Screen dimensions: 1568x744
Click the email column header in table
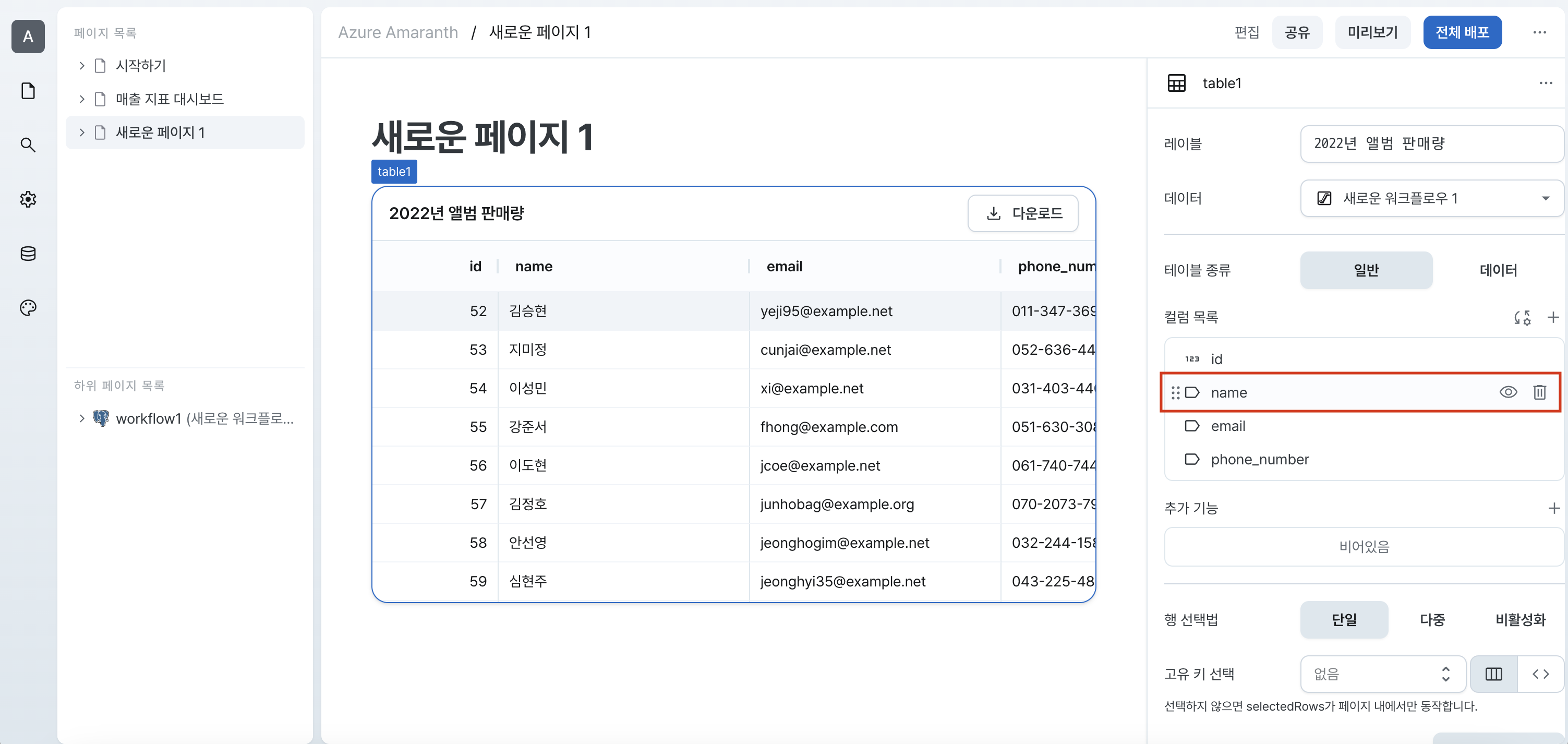pyautogui.click(x=875, y=266)
